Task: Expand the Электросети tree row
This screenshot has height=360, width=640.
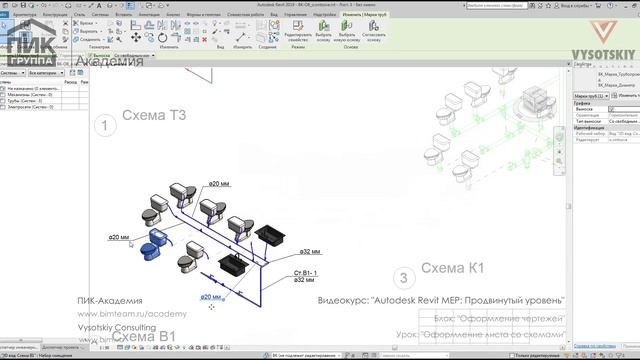Action: pos(3,107)
